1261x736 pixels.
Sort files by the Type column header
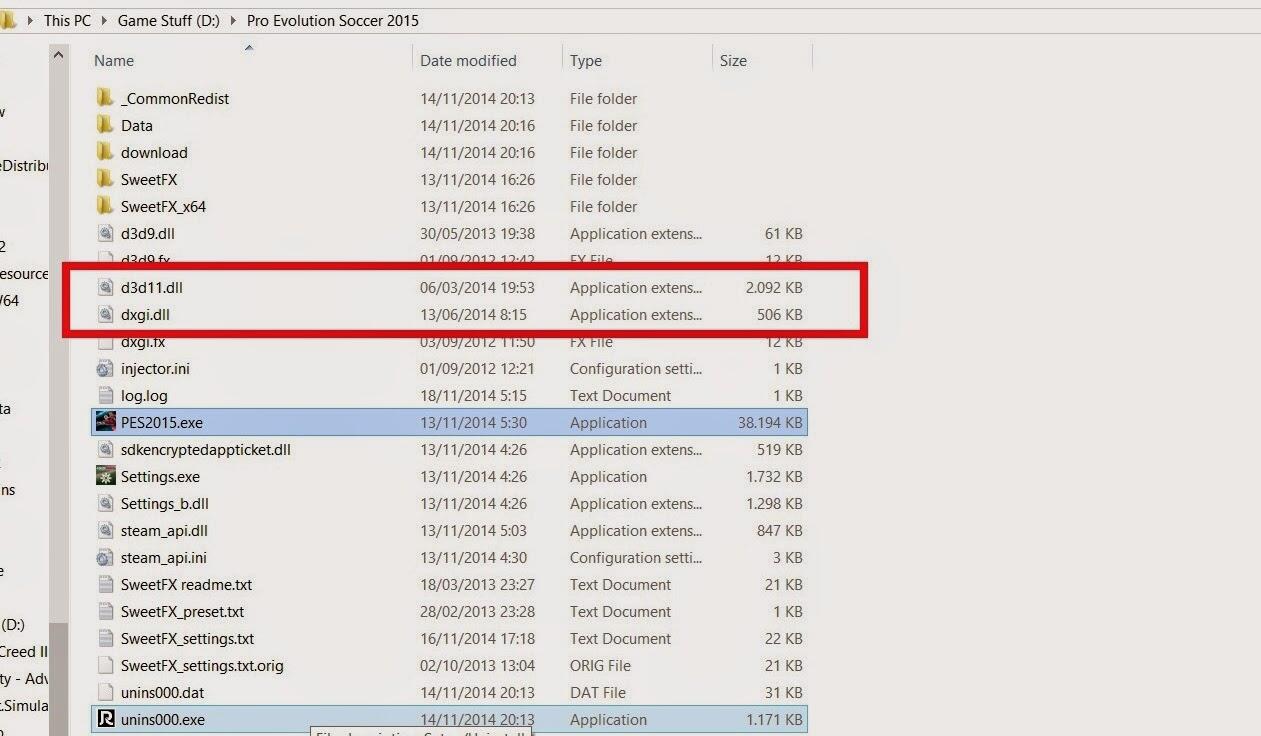coord(586,60)
